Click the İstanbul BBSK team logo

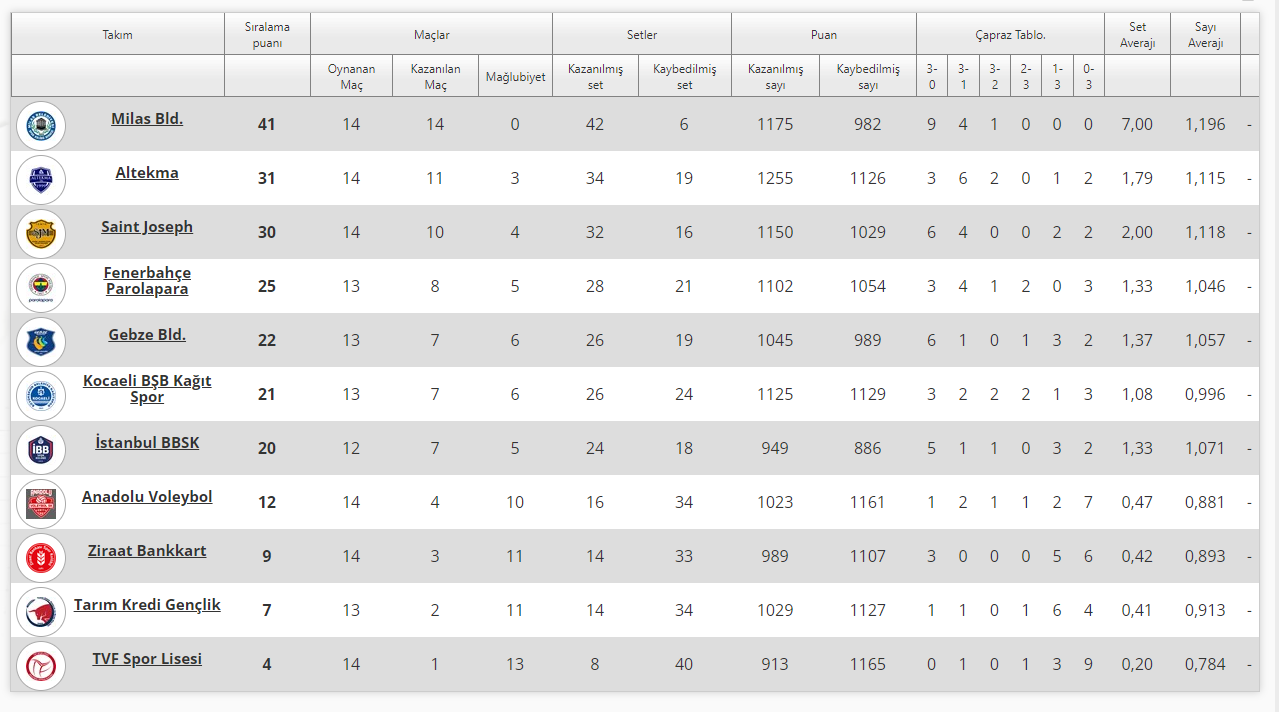[x=41, y=450]
